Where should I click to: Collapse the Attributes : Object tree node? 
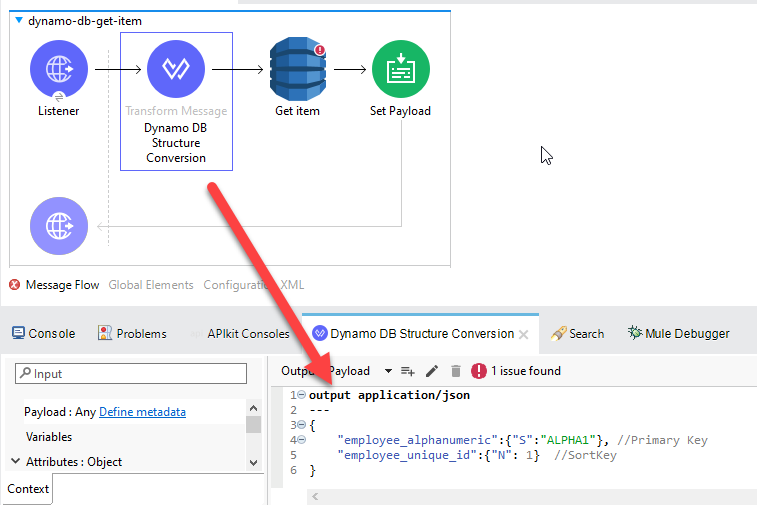tap(16, 462)
